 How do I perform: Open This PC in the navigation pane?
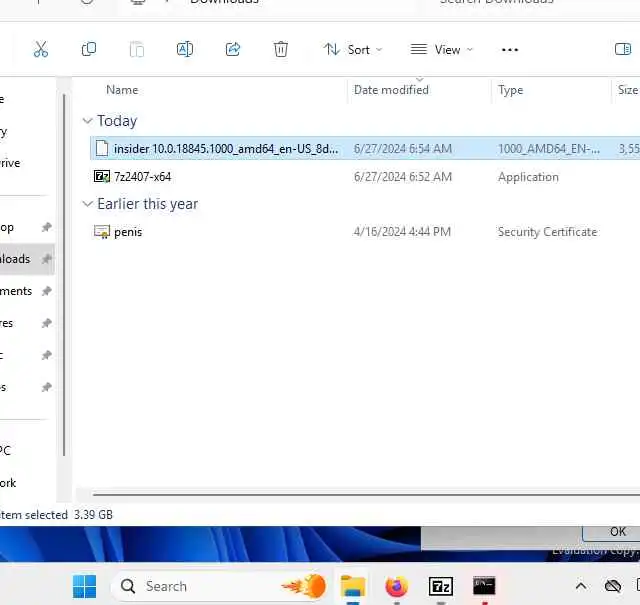click(5, 451)
